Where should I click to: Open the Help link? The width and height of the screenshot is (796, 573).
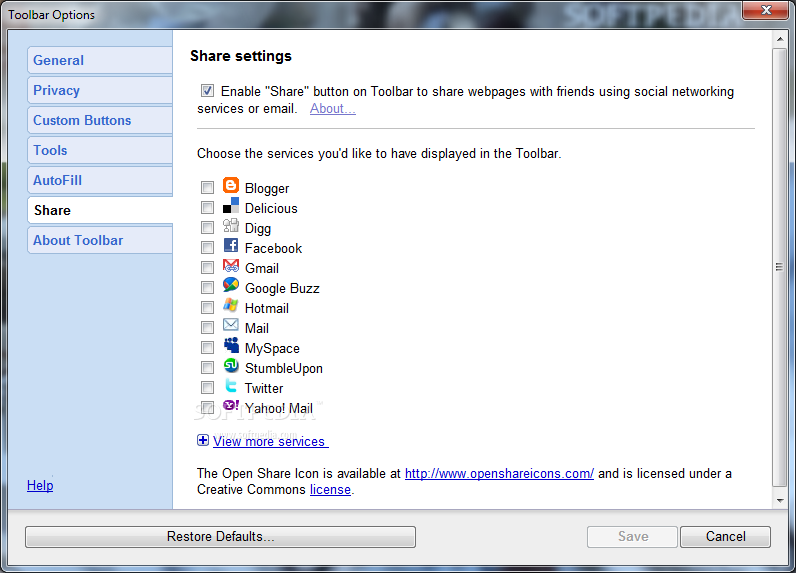pos(40,485)
